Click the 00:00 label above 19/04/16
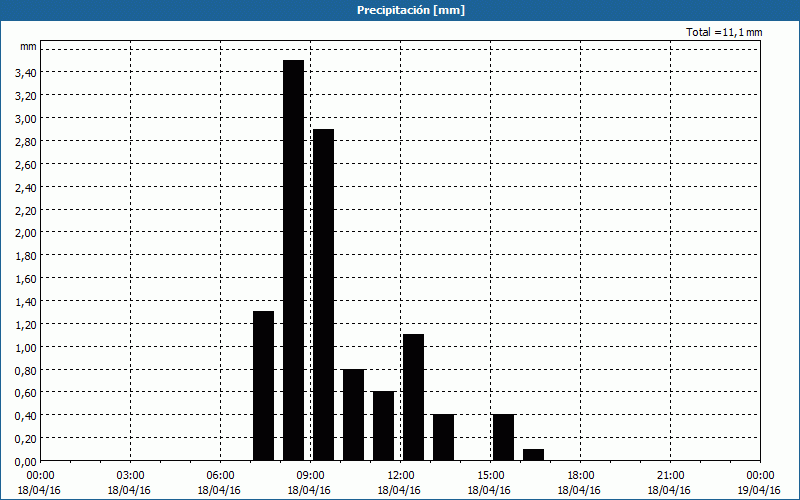Screen dimensions: 800x500 coord(760,476)
